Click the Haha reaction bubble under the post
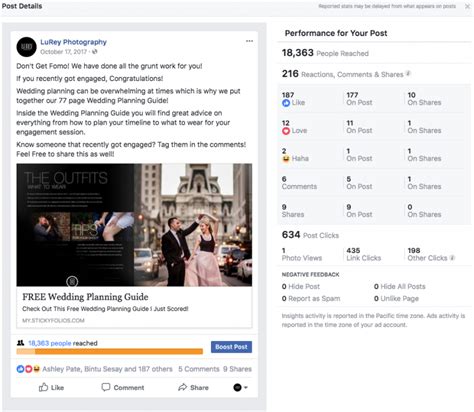 coord(36,369)
